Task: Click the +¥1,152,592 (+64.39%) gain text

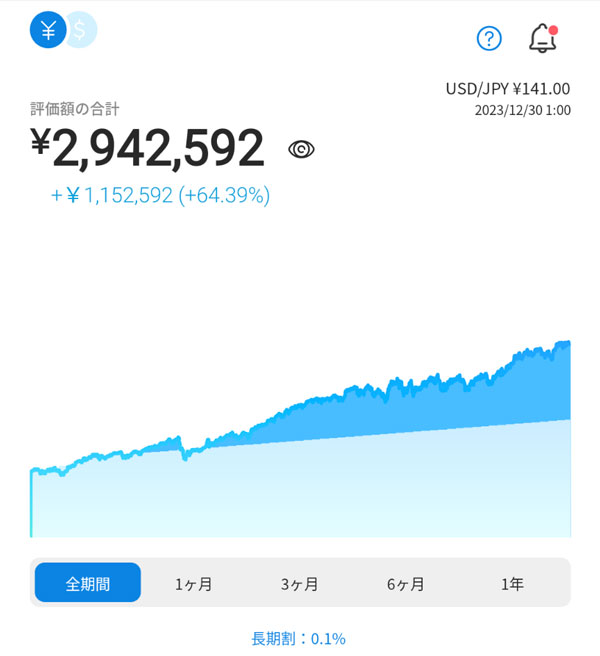Action: [160, 196]
